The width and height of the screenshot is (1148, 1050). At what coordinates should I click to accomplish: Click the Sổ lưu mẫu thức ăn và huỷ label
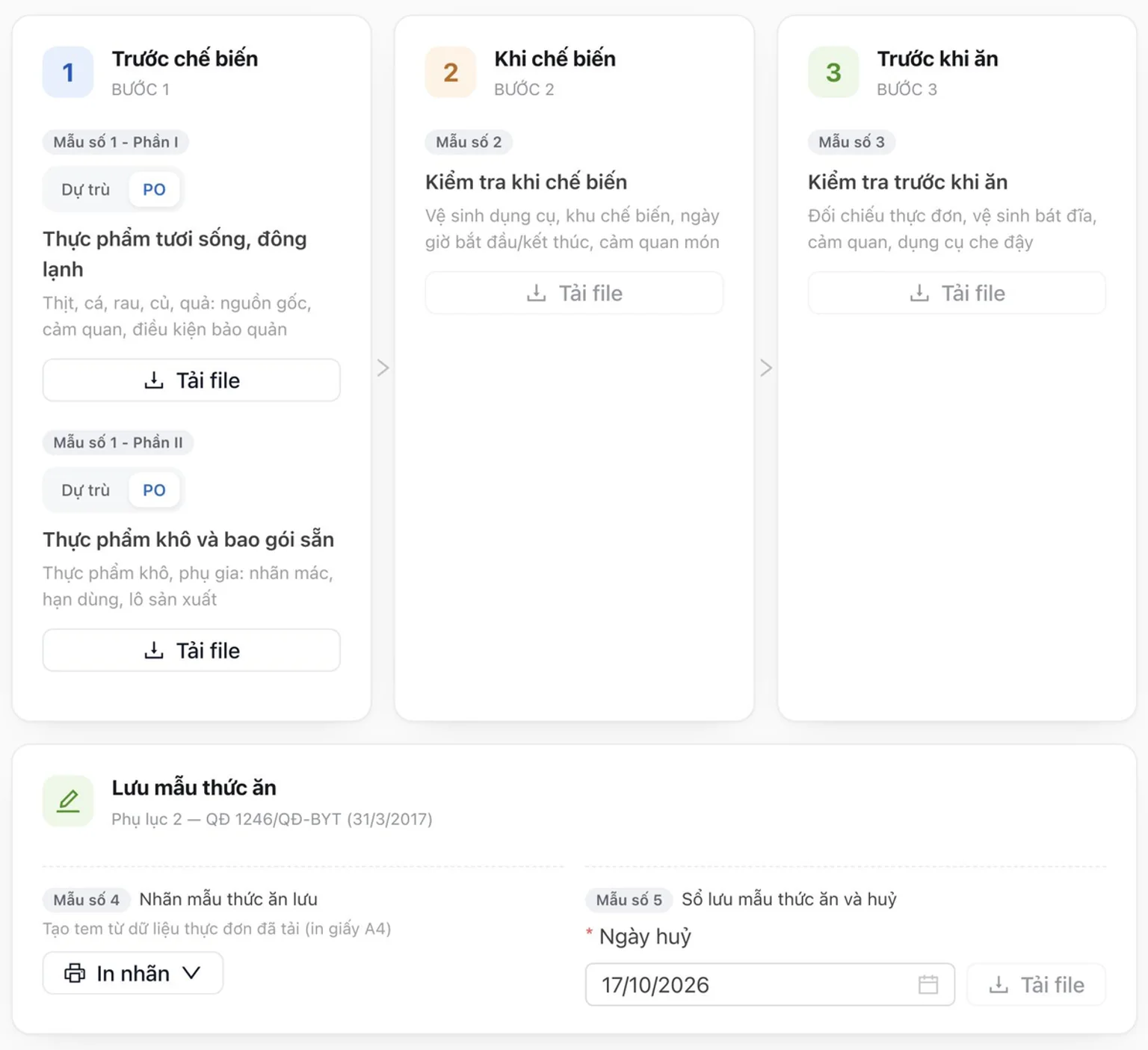click(x=789, y=899)
